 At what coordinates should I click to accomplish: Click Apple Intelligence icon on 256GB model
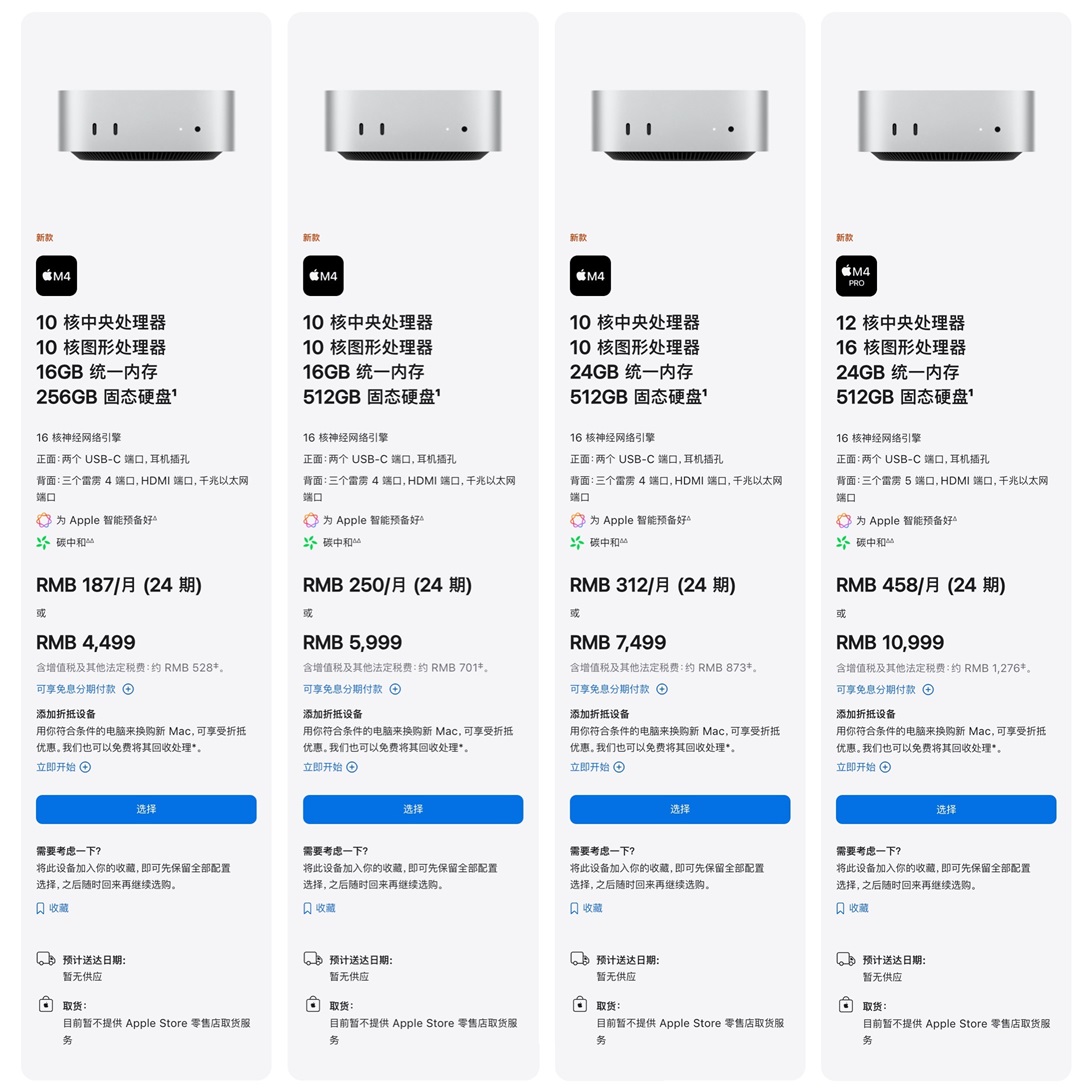pyautogui.click(x=44, y=520)
